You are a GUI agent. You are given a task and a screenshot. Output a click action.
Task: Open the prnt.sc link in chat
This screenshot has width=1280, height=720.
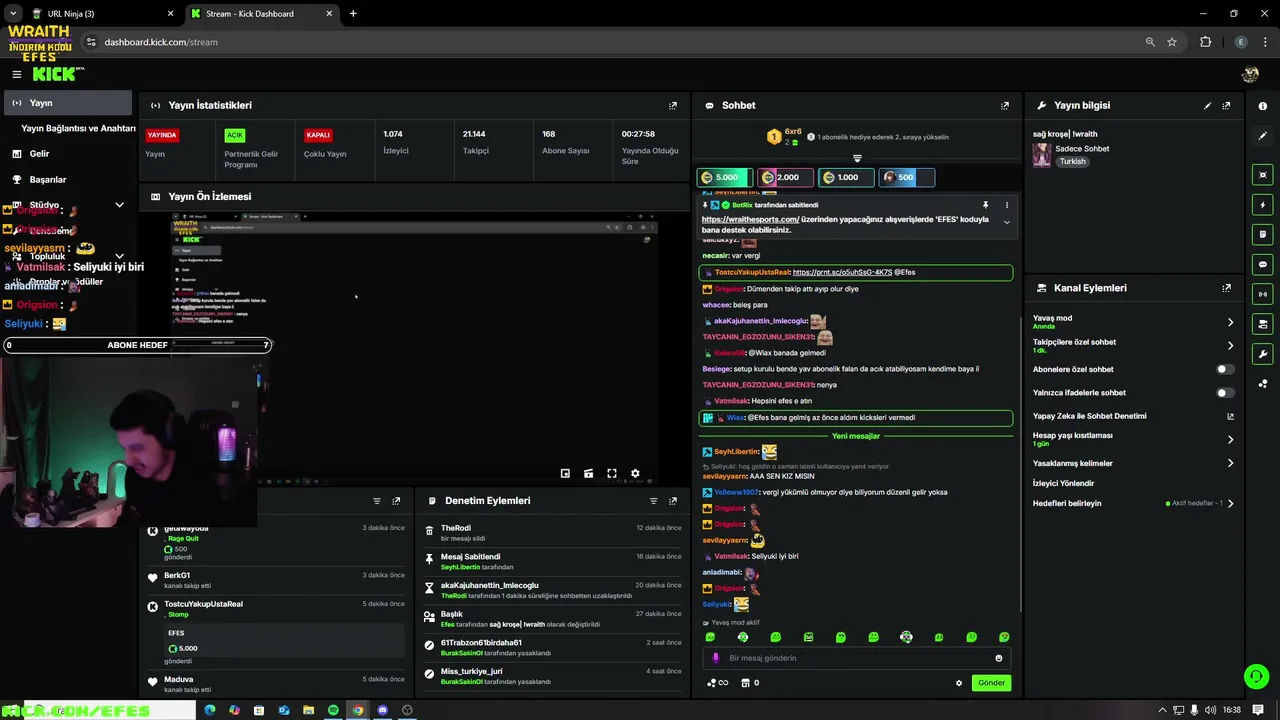coord(842,272)
